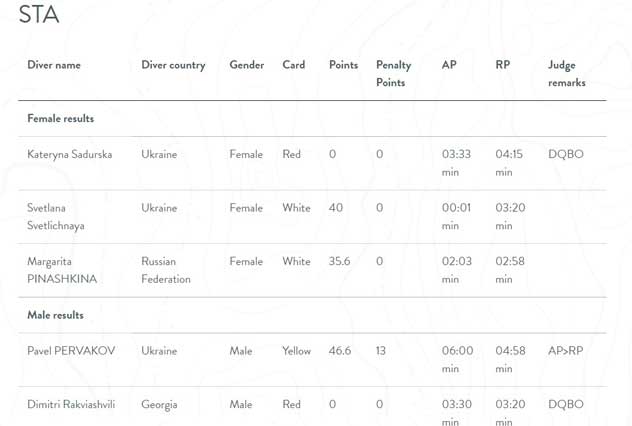
Task: Click the Diver name column header
Action: click(x=54, y=65)
